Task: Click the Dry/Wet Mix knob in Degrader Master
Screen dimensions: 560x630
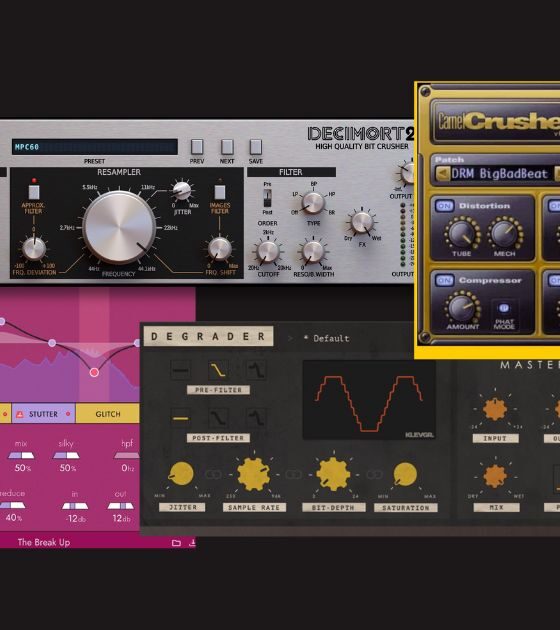Action: coord(495,476)
